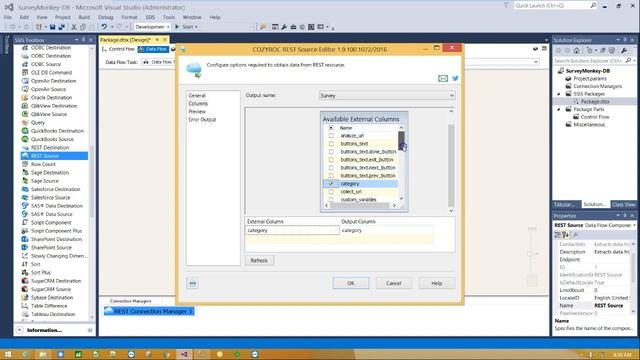Select QuickBooks Source in the toolbox

[52, 139]
